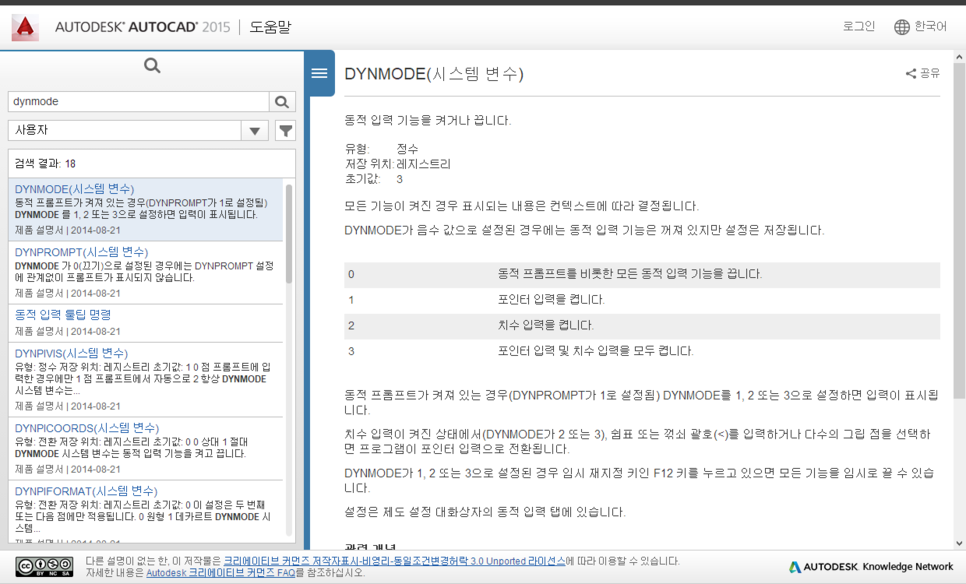Click the 공유 share icon
Viewport: 966px width, 584px height.
point(911,74)
